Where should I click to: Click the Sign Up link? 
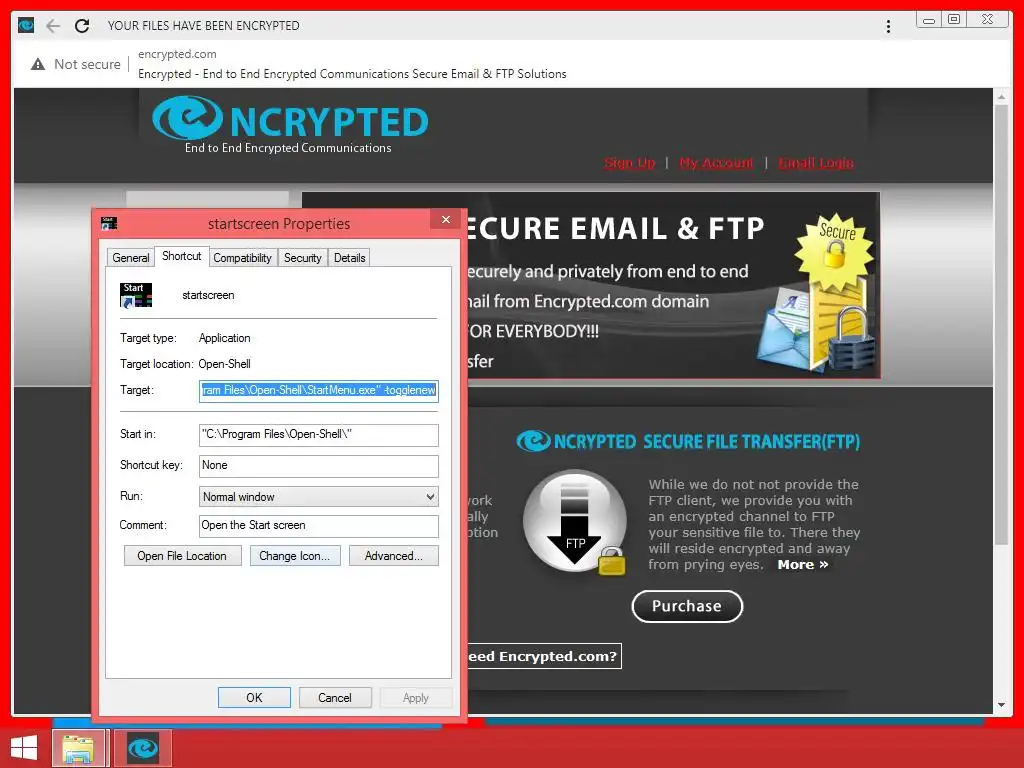[x=630, y=163]
